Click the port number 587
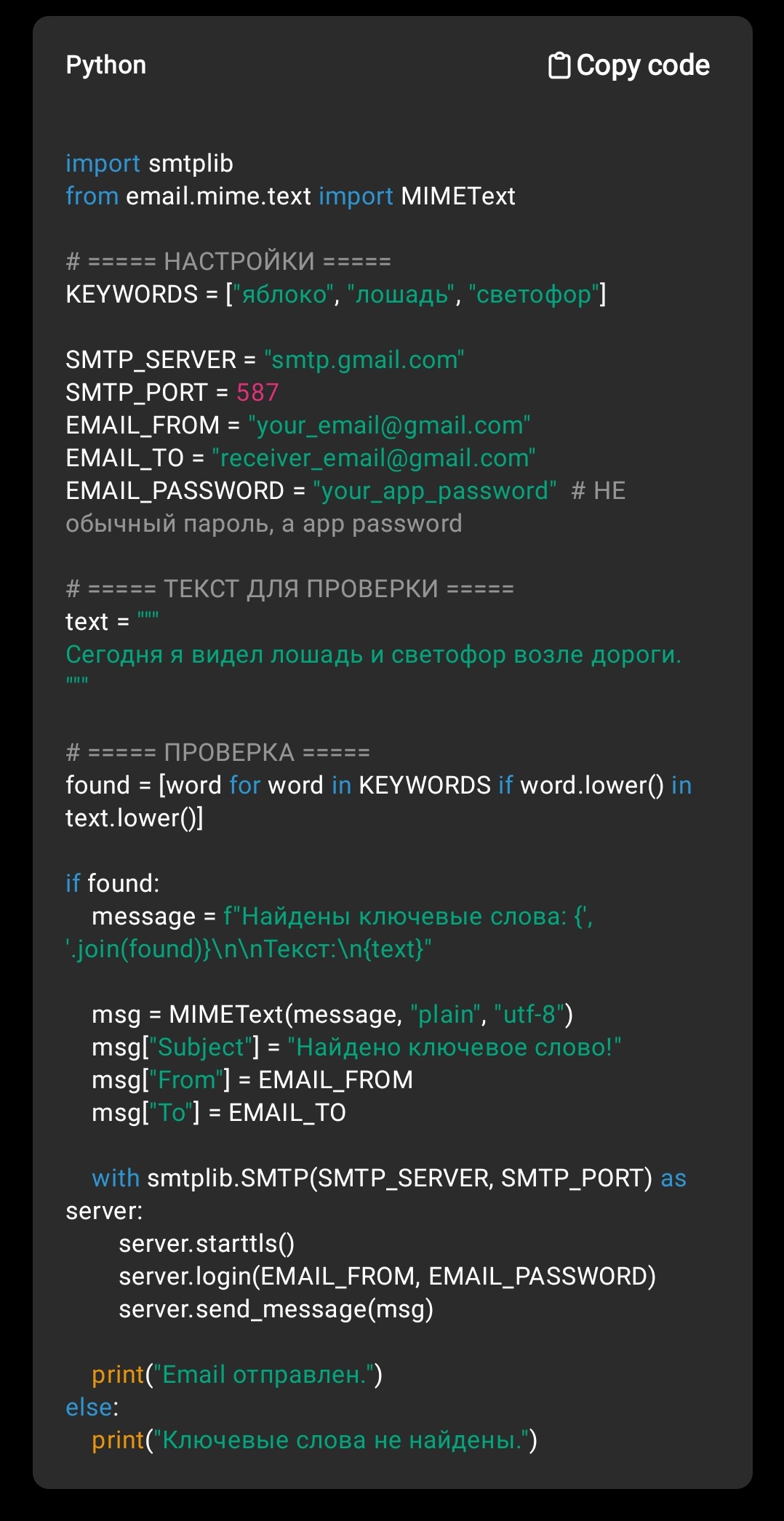784x1521 pixels. pyautogui.click(x=257, y=393)
